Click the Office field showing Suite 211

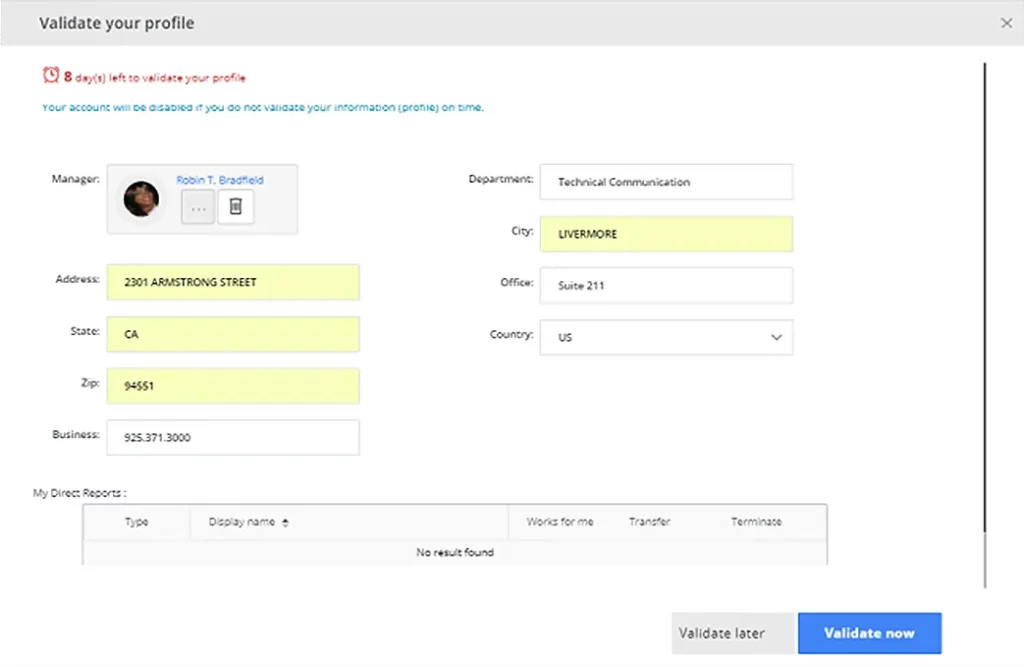(666, 285)
